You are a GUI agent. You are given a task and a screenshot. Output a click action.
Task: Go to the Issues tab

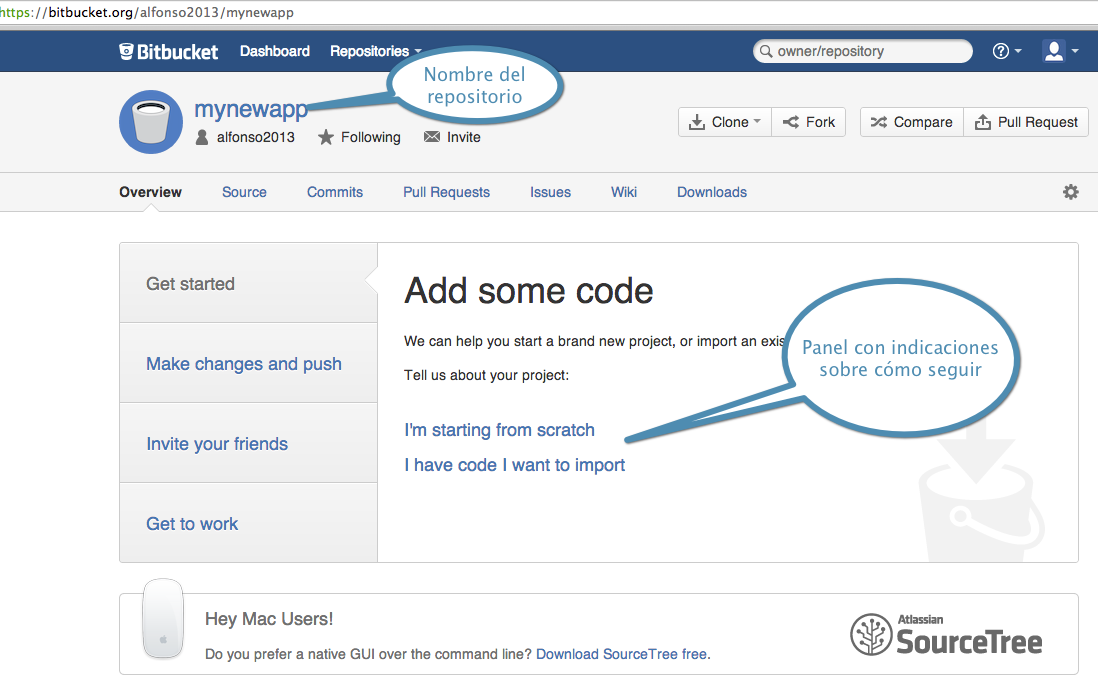(550, 192)
